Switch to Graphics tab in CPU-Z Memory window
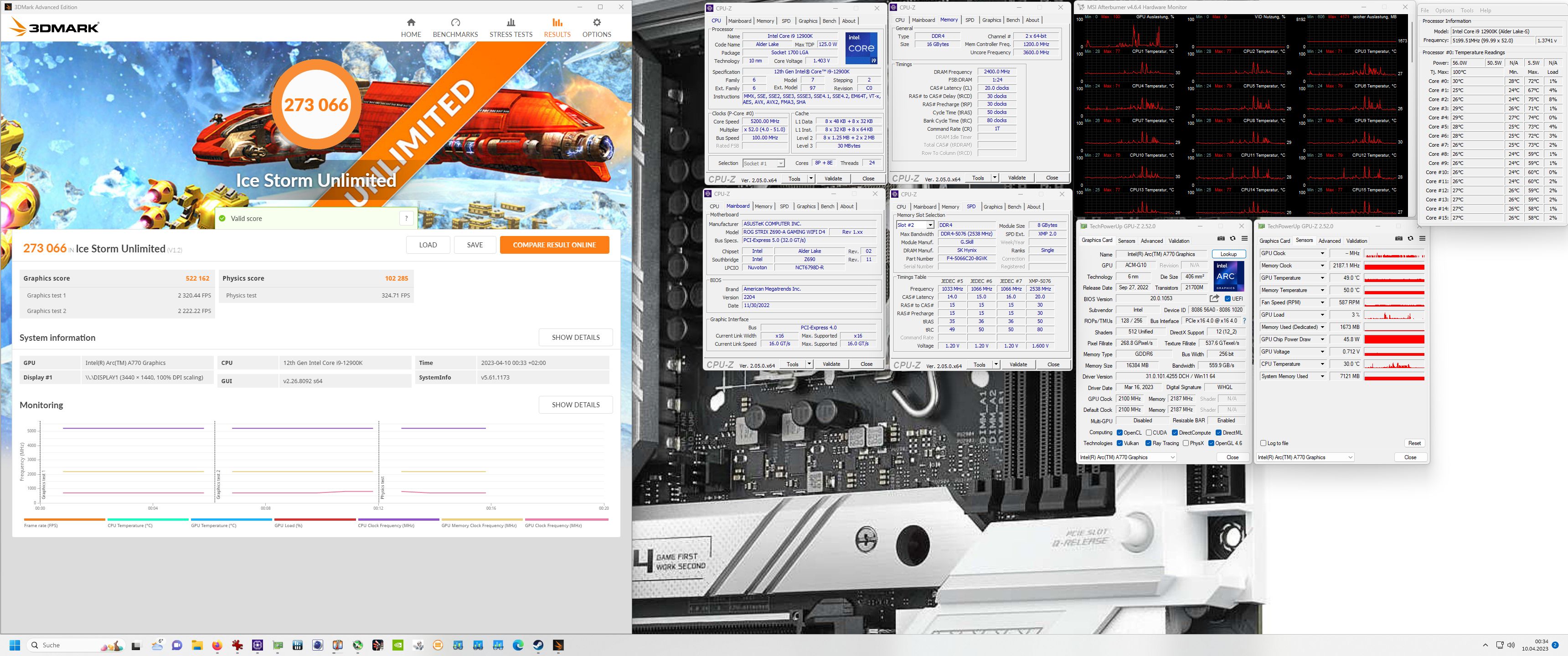This screenshot has width=1568, height=656. tap(991, 20)
